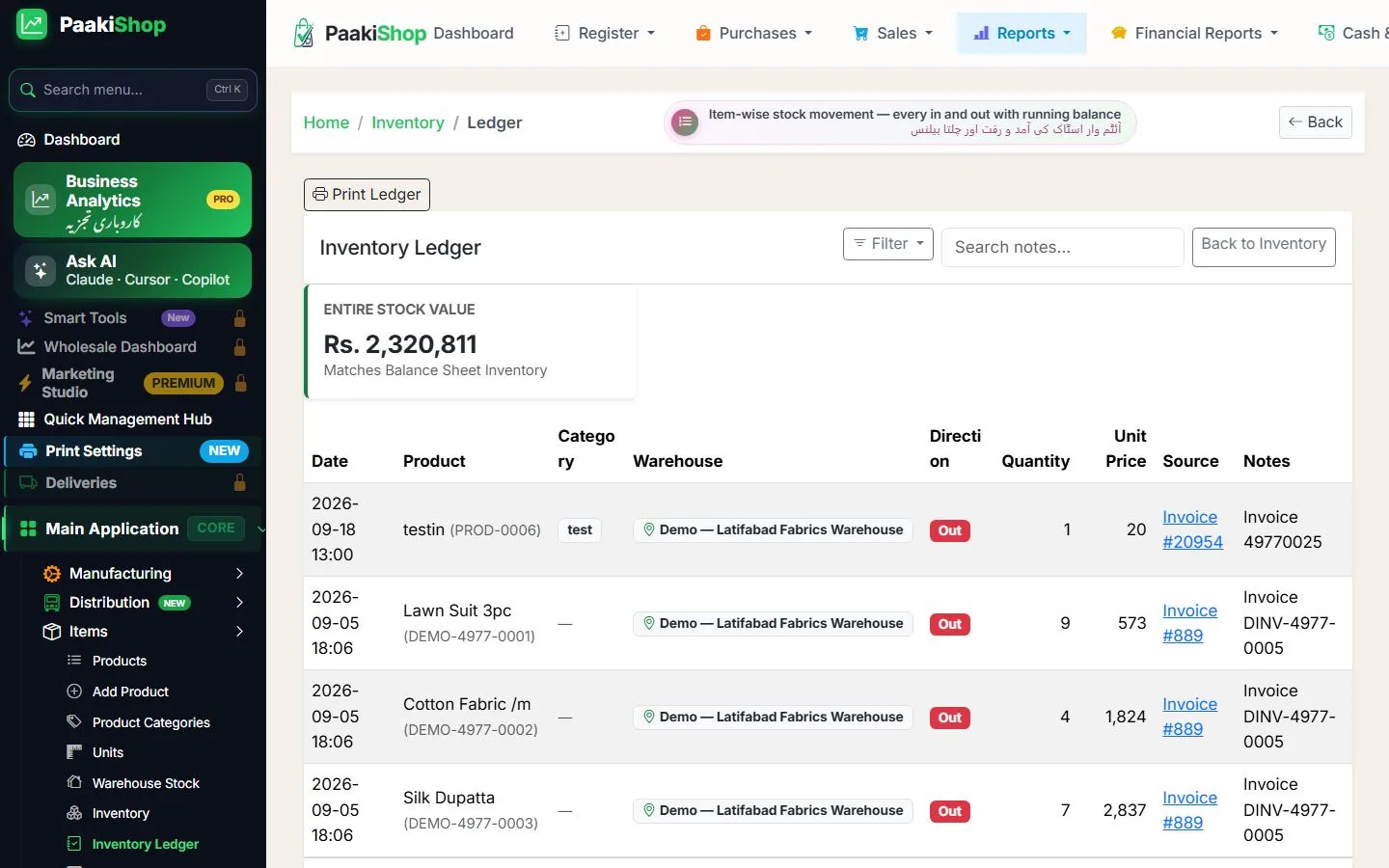Click the Quick Management Hub grid icon
This screenshot has width=1389, height=868.
[x=26, y=420]
